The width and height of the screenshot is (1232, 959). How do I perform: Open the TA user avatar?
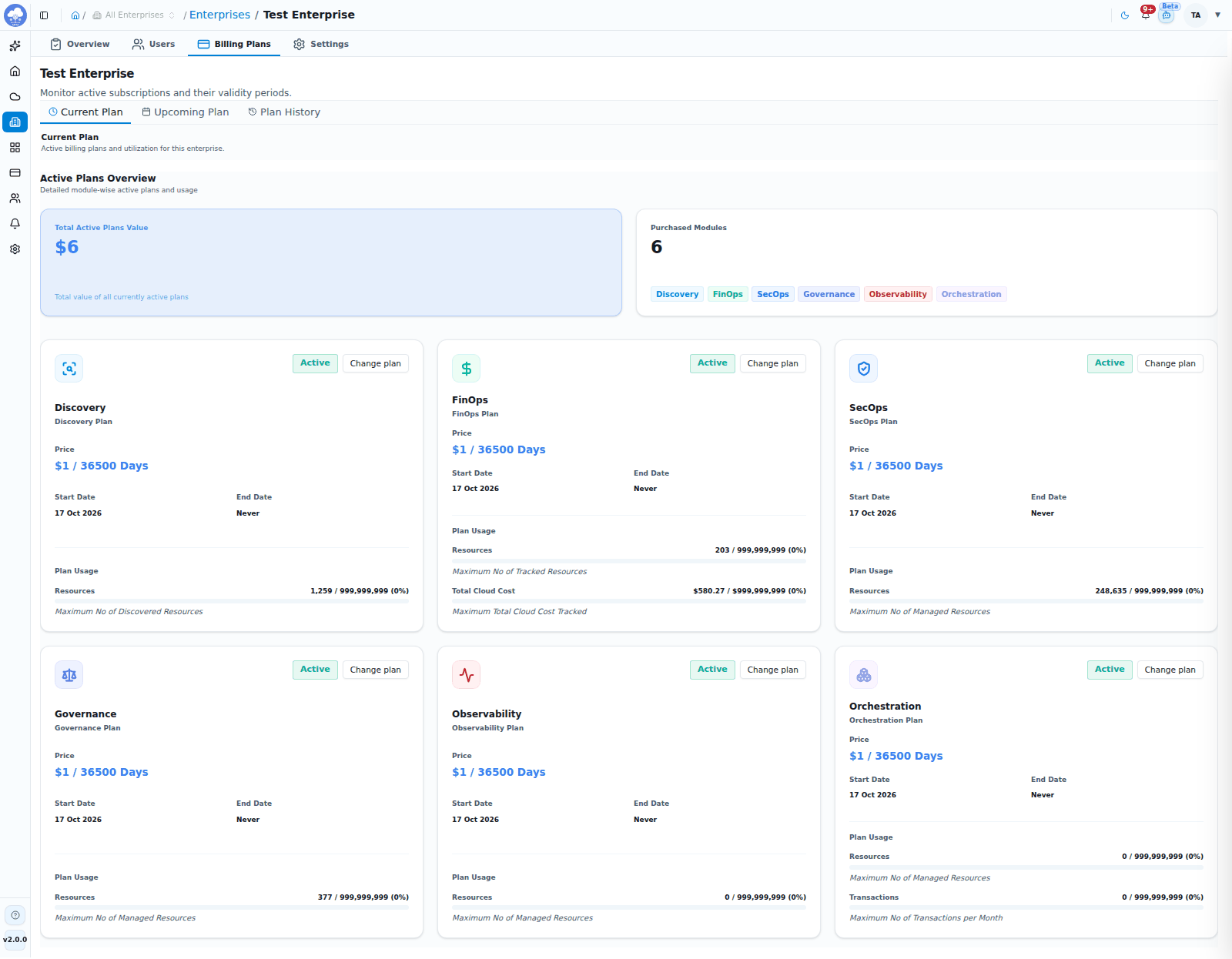[1196, 15]
